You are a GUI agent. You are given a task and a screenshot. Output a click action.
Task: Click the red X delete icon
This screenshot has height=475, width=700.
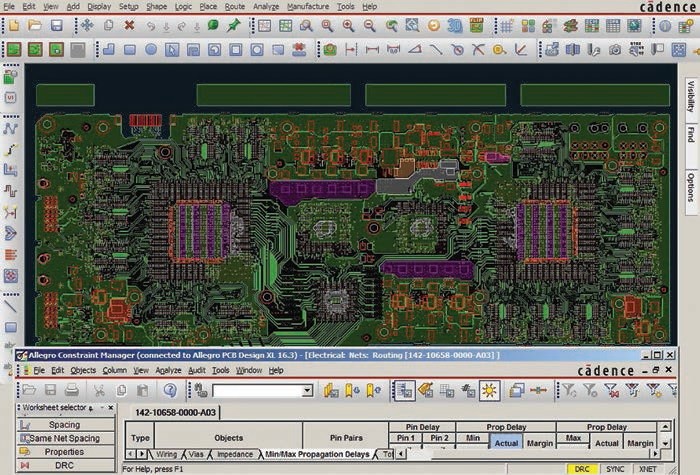click(x=129, y=25)
